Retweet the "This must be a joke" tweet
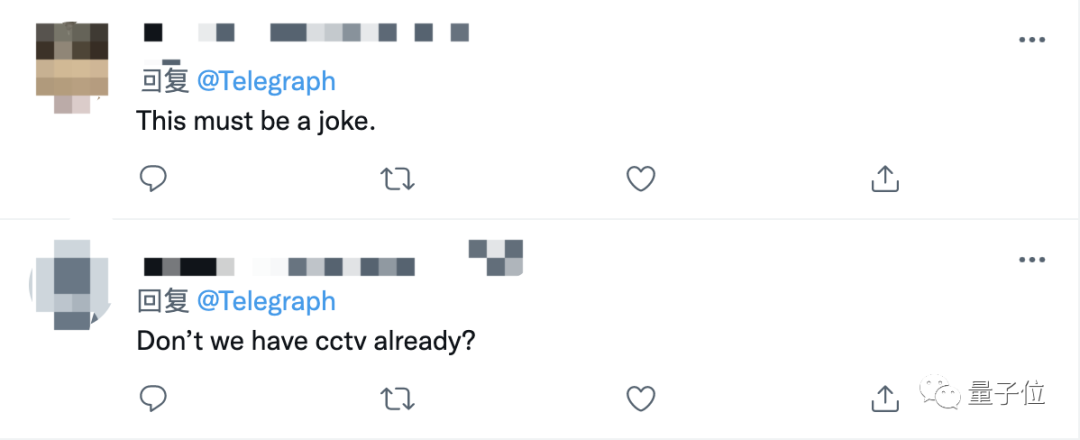Viewport: 1080px width, 440px height. click(398, 179)
